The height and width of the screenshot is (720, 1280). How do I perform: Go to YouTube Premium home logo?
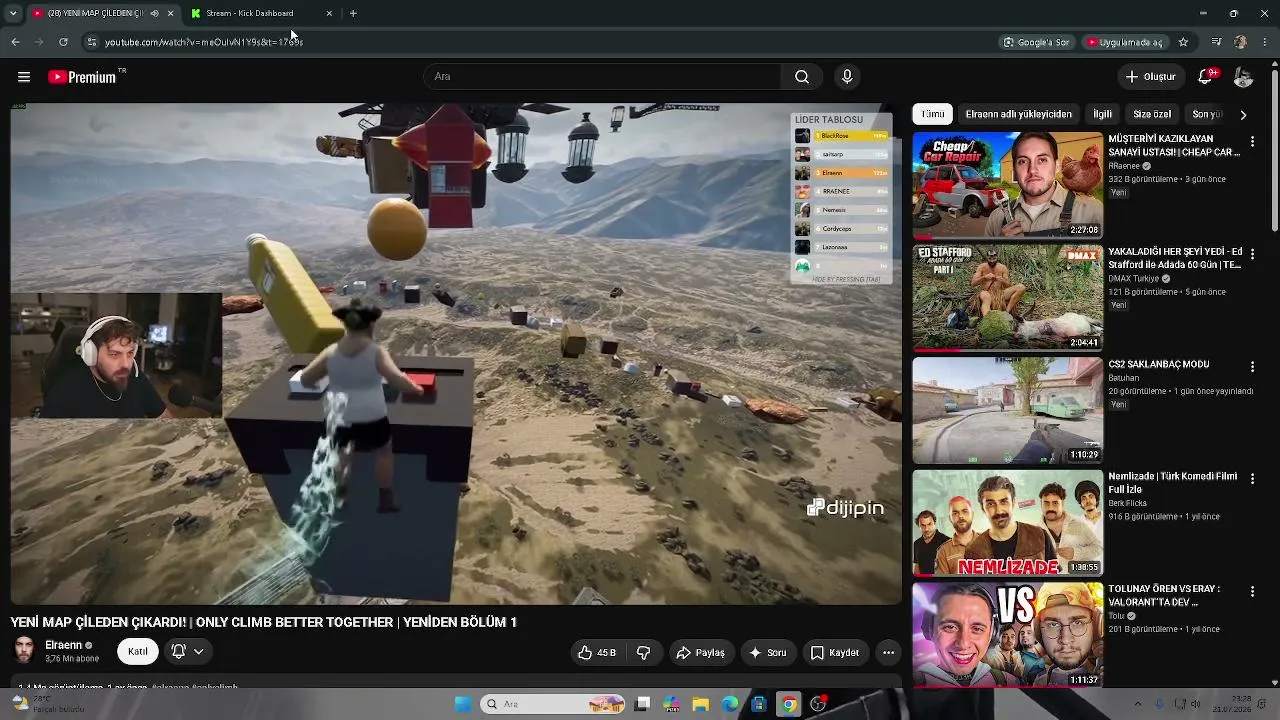pyautogui.click(x=82, y=77)
